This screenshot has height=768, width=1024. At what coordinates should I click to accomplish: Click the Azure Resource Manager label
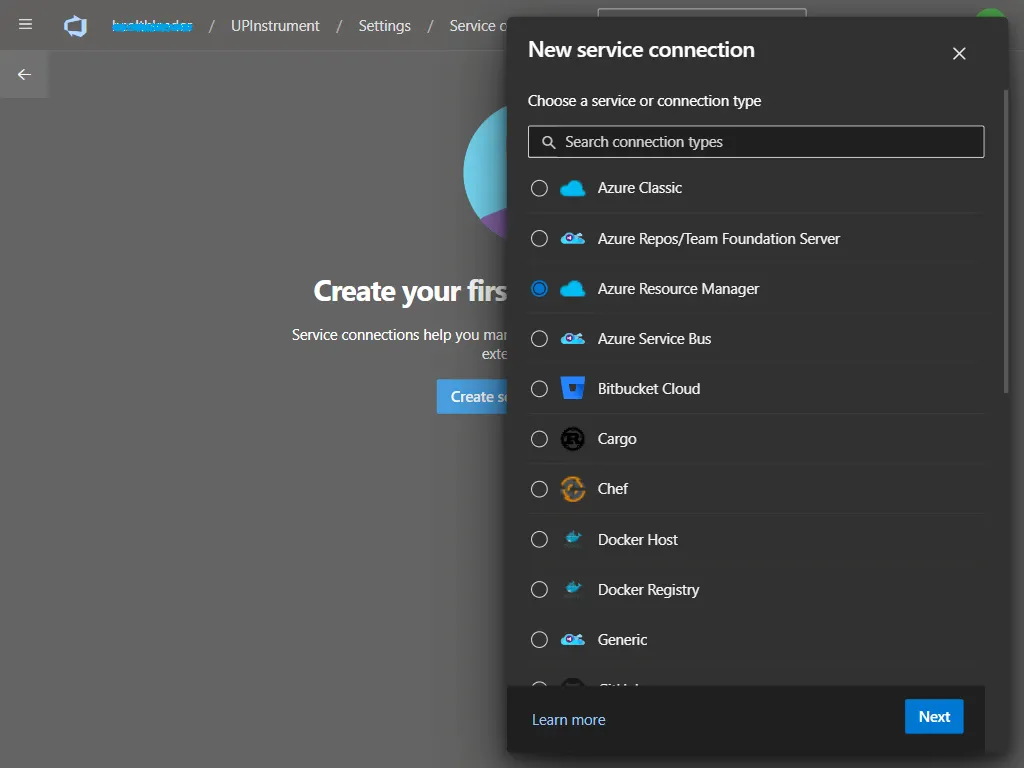pyautogui.click(x=679, y=289)
